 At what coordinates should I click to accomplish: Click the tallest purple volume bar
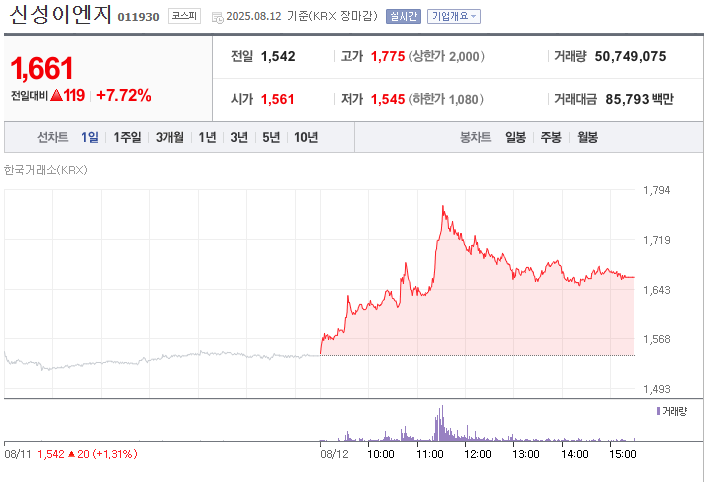pyautogui.click(x=442, y=423)
